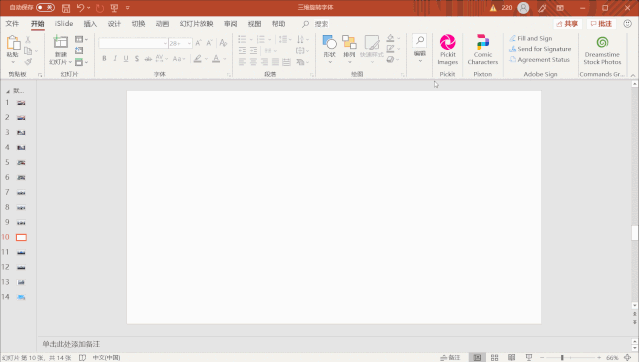
Task: Open the Undo history dropdown arrow
Action: click(x=88, y=8)
